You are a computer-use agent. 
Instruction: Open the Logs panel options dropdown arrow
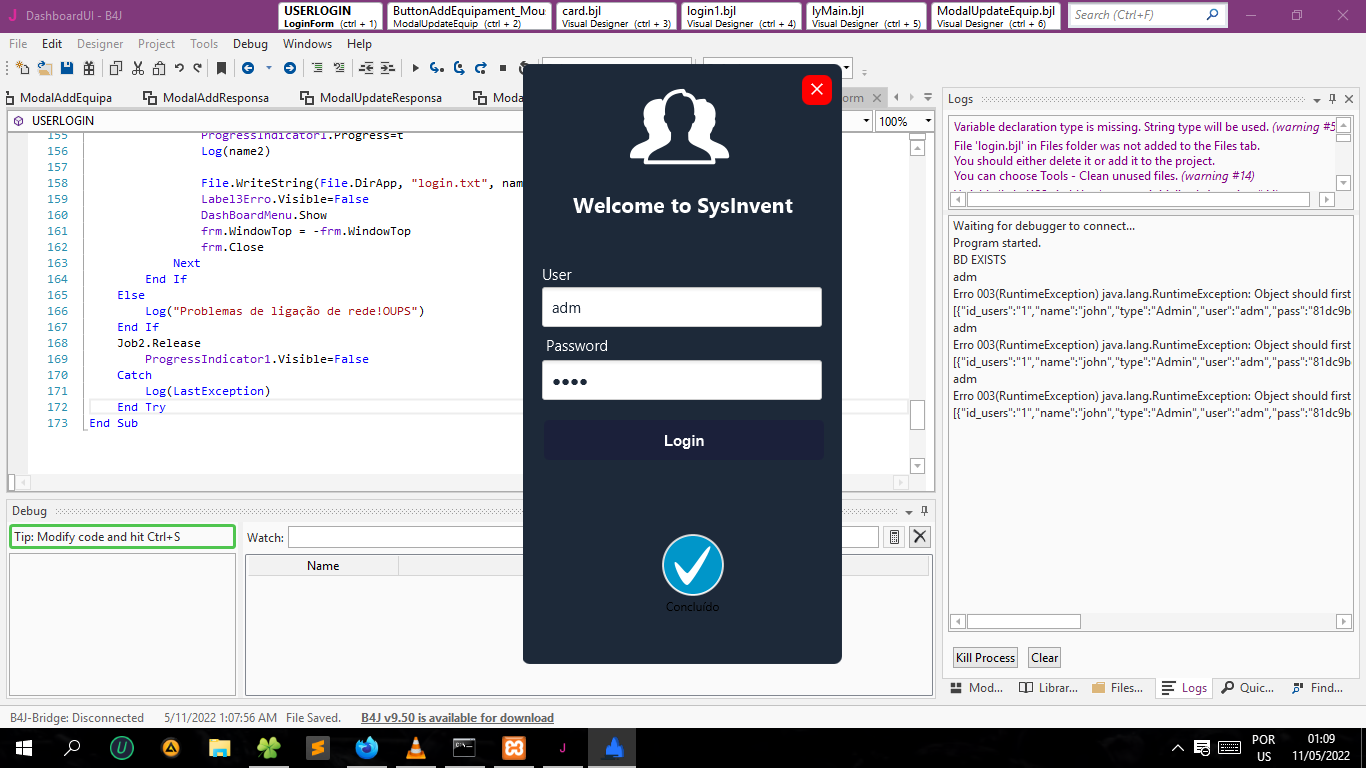click(1317, 100)
